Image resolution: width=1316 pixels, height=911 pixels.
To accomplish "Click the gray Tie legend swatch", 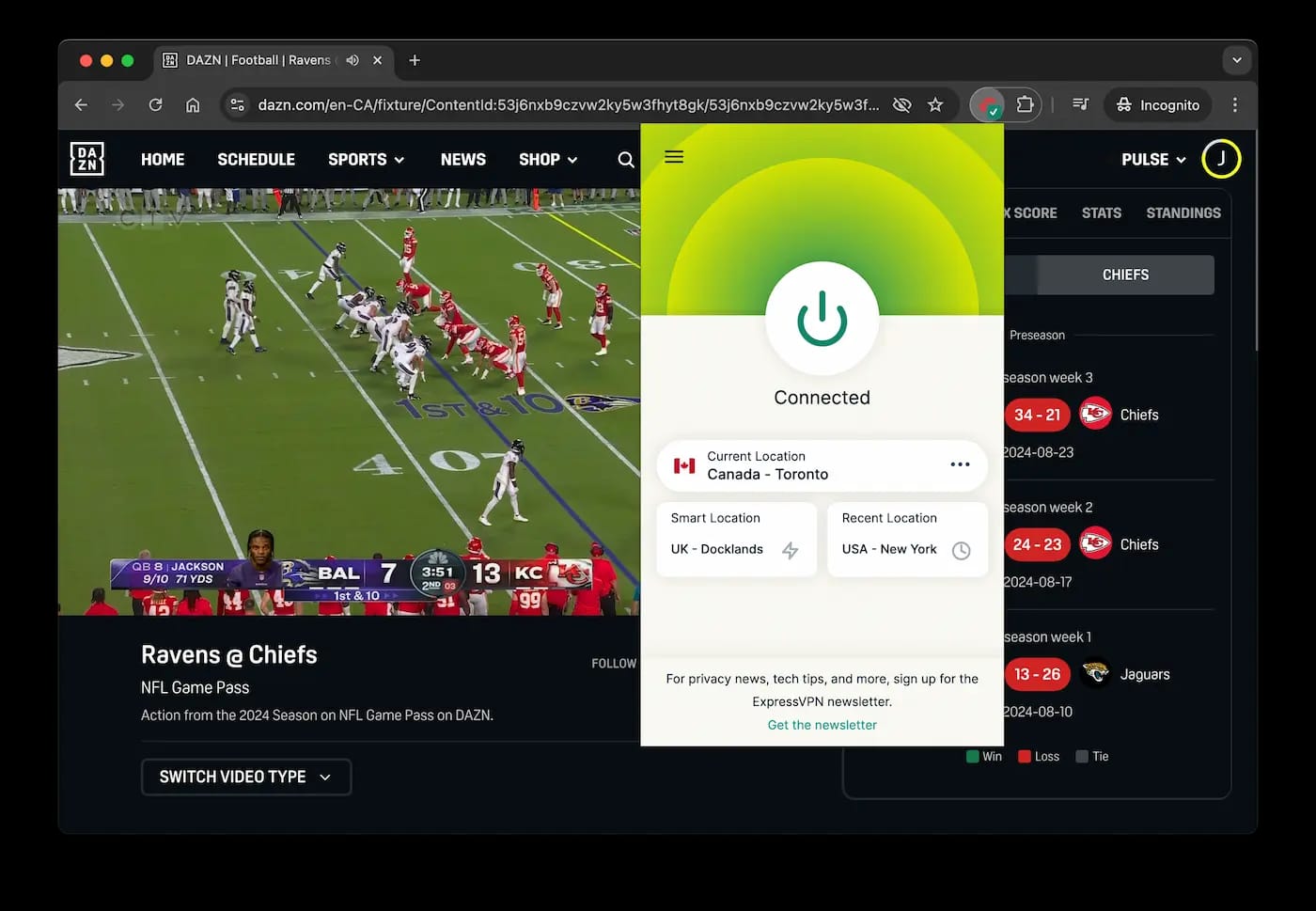I will click(x=1082, y=757).
